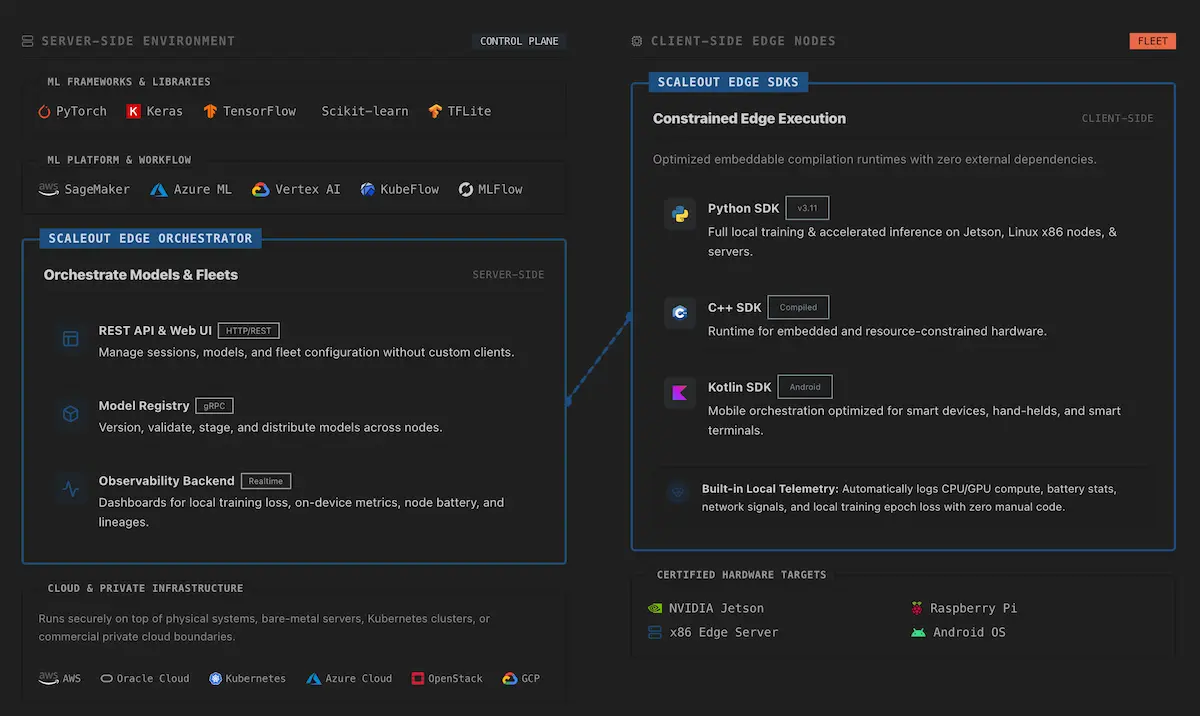Click the Realtime tag

tap(266, 481)
